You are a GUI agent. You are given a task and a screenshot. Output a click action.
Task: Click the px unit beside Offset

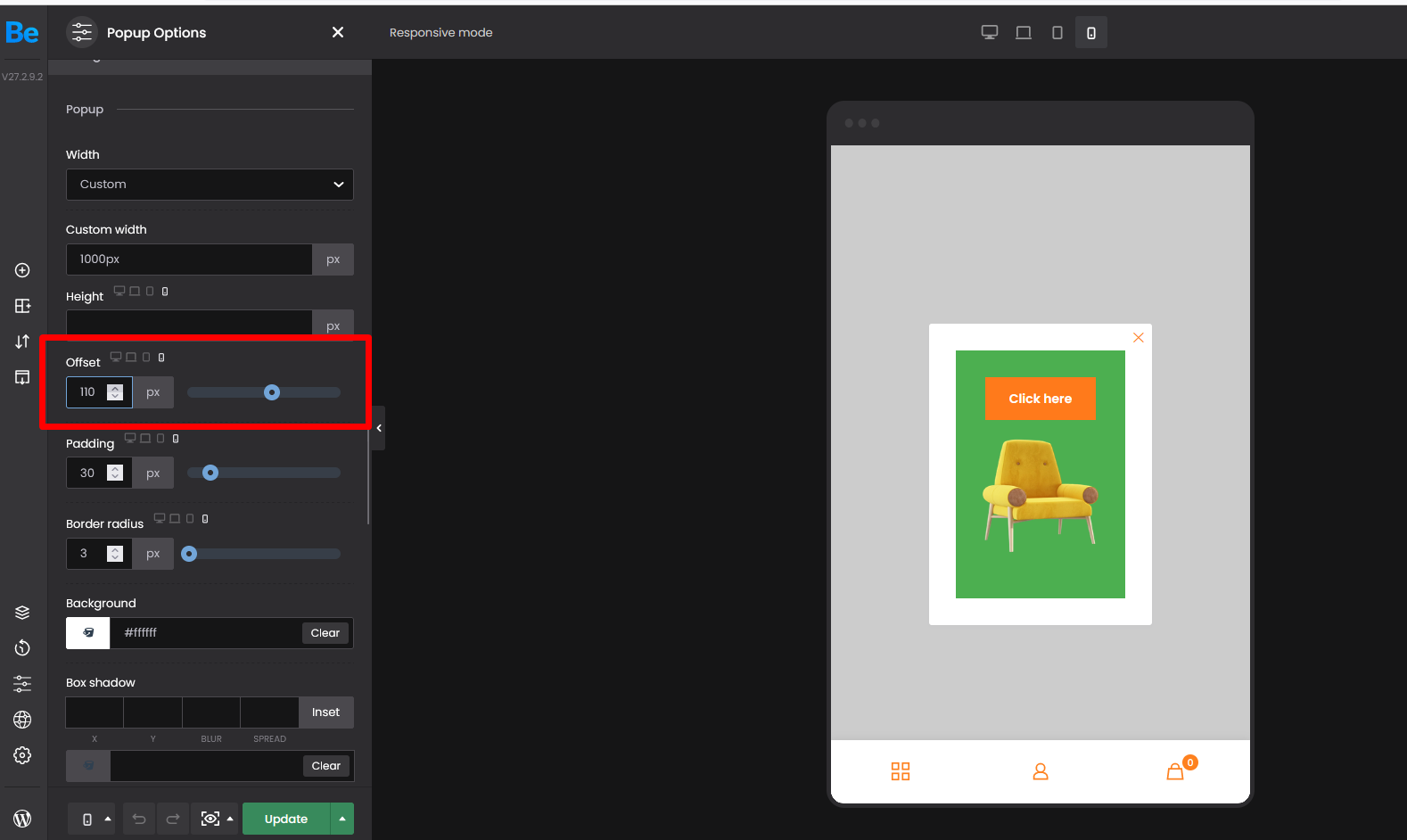click(153, 392)
